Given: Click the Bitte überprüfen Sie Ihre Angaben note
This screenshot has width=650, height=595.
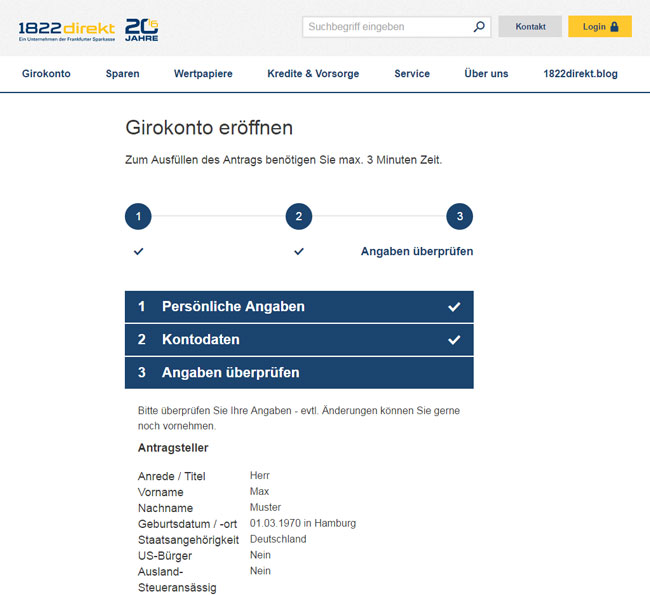Looking at the screenshot, I should click(x=299, y=418).
